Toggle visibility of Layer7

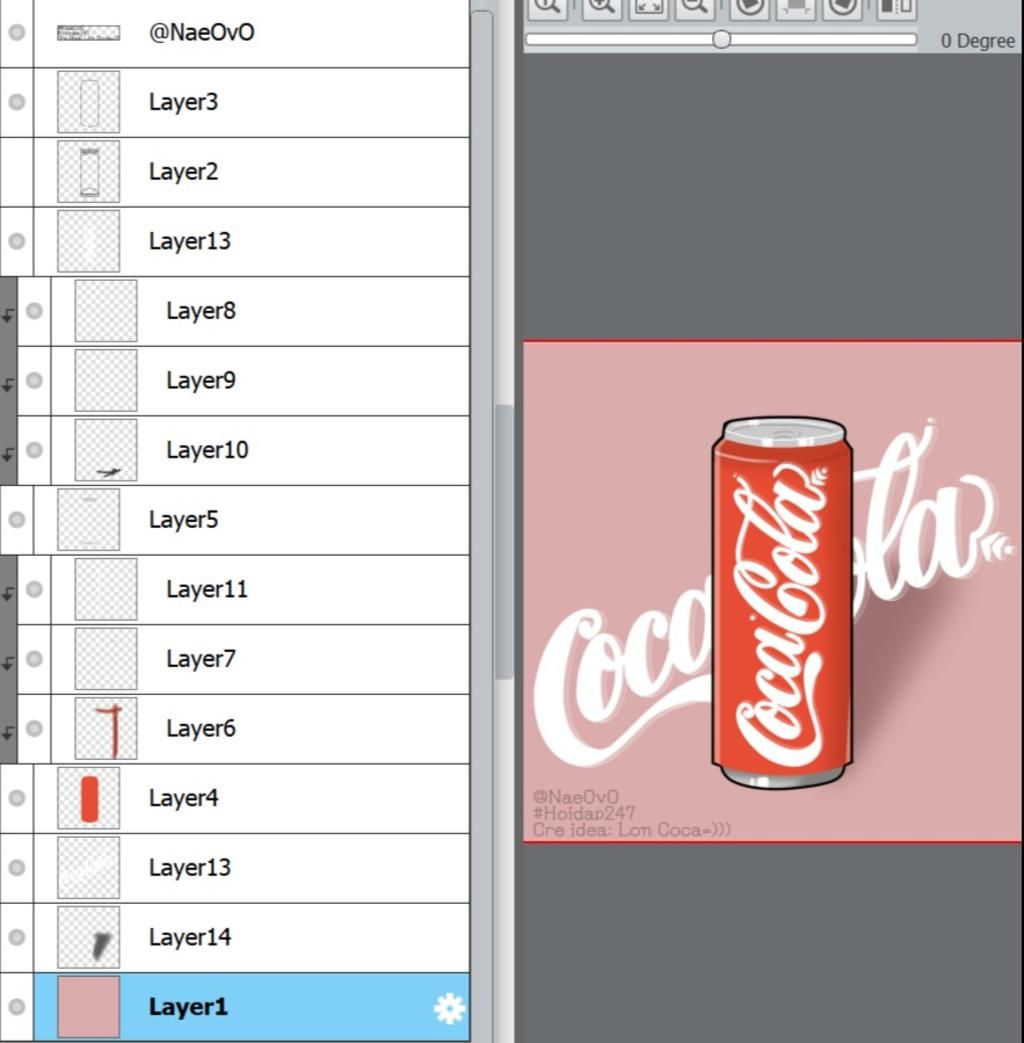click(34, 659)
